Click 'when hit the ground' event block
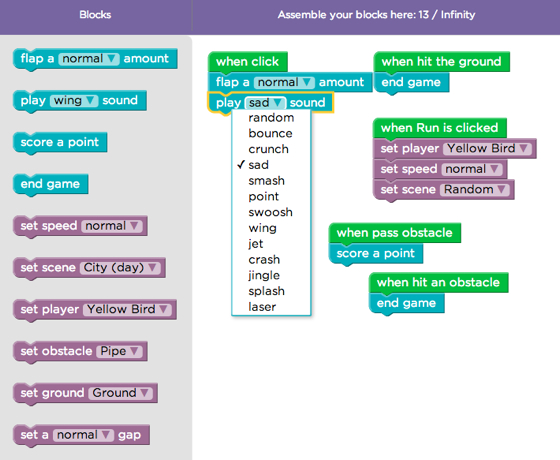 point(442,62)
